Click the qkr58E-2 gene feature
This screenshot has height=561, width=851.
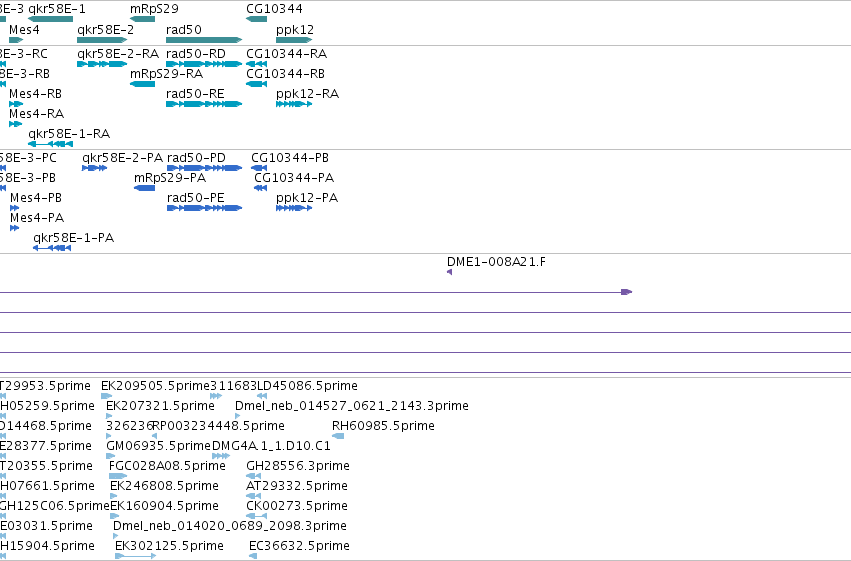(102, 40)
